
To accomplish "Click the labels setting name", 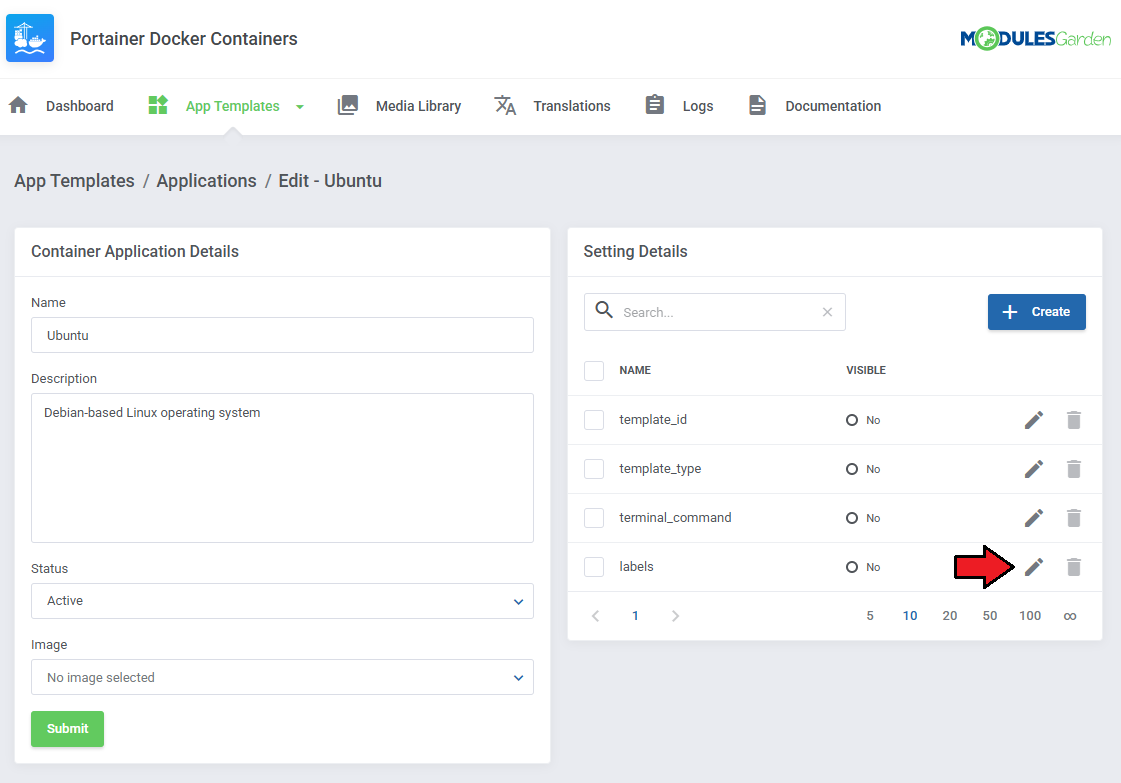I will tap(636, 567).
